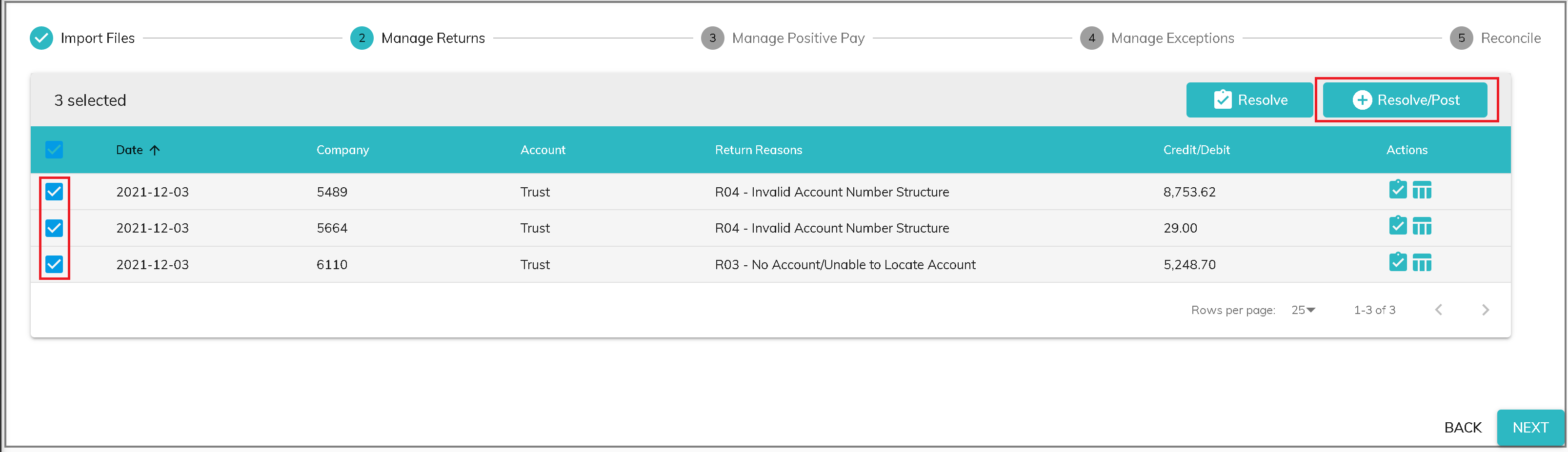Screen dimensions: 1568x452
Task: Click resolve icon for company 5664 row
Action: [x=1398, y=226]
